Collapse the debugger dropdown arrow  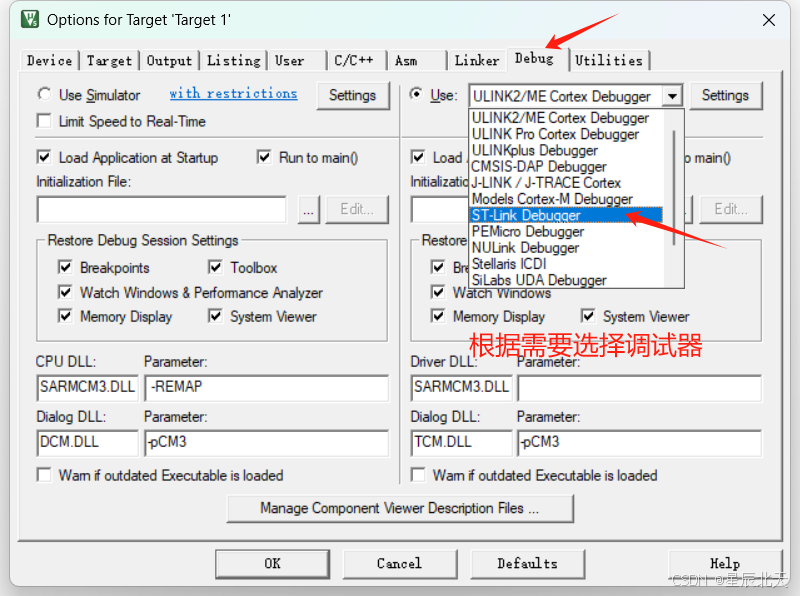pos(672,96)
